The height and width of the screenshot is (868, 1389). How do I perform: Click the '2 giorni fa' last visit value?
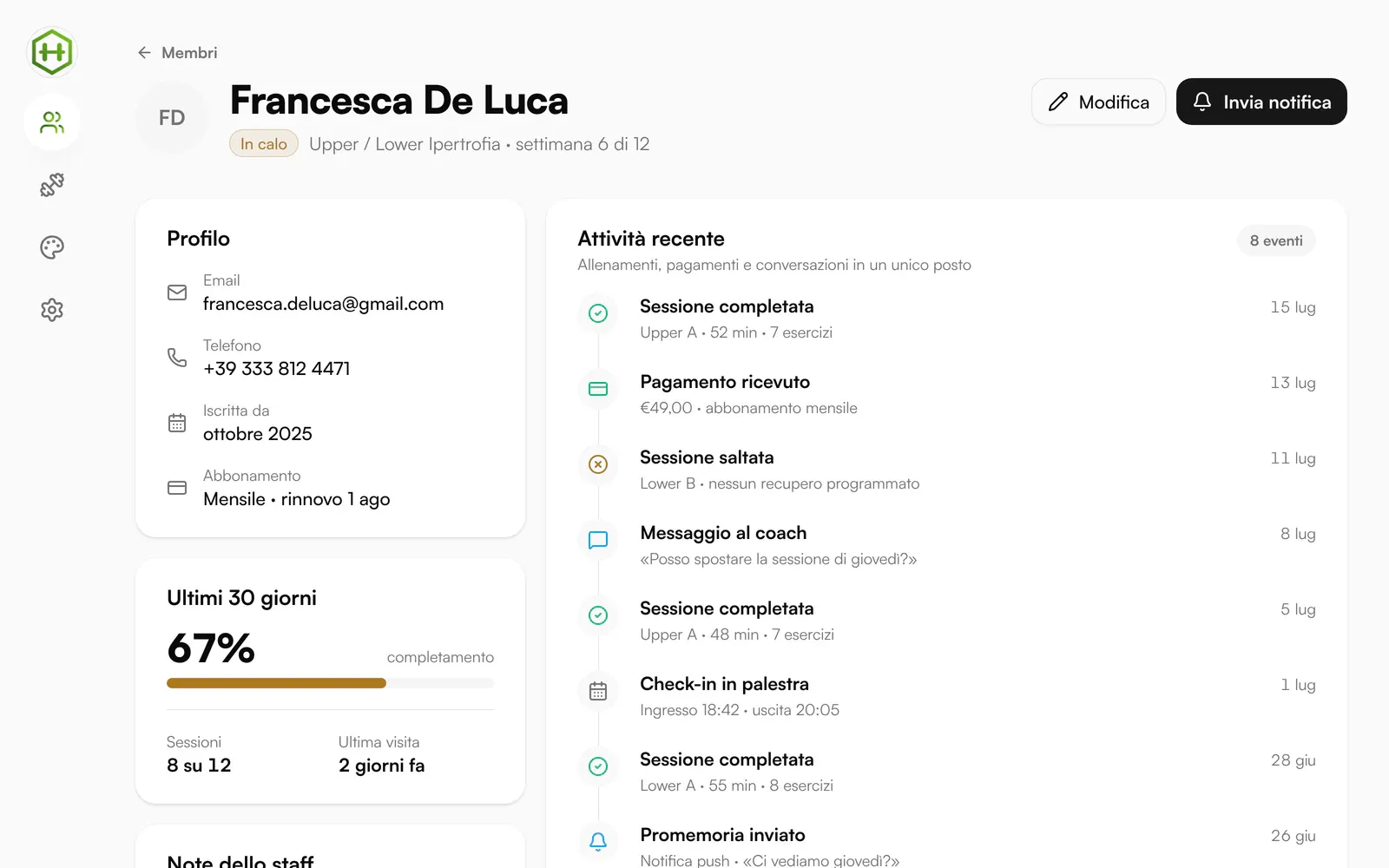(x=382, y=766)
